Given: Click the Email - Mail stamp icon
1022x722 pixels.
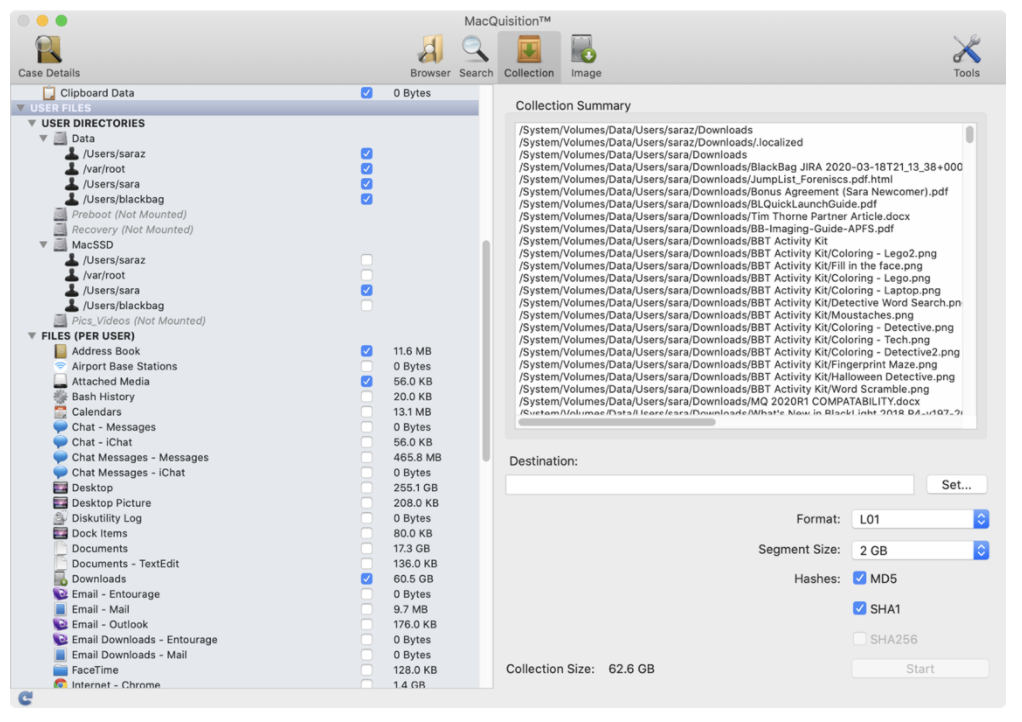Looking at the screenshot, I should (x=61, y=609).
